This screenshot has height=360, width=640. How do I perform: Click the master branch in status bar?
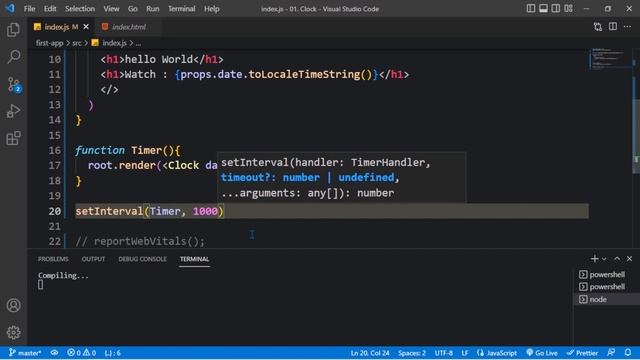[25, 353]
